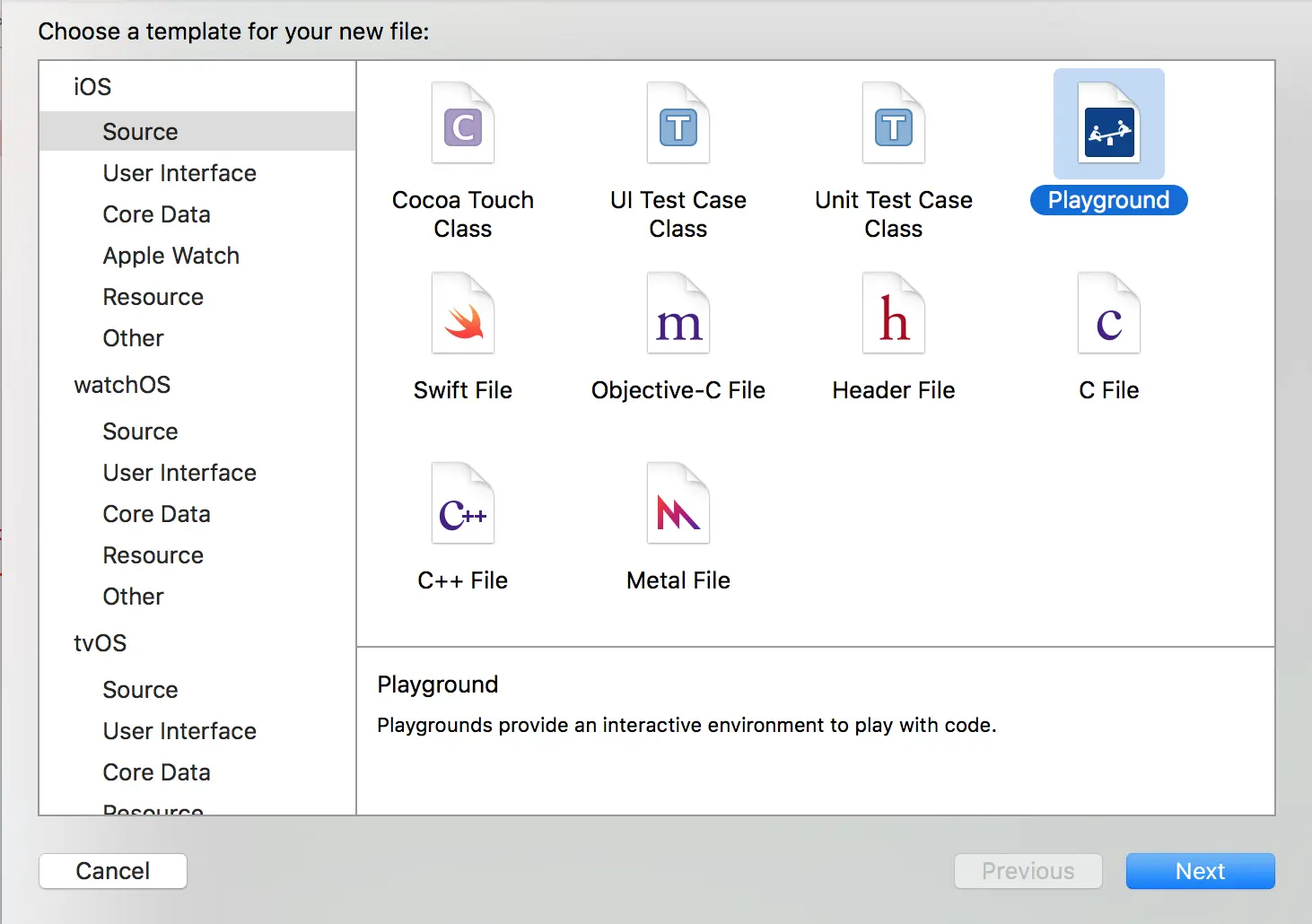Choose the Metal File template icon
The height and width of the screenshot is (924, 1312).
678,503
